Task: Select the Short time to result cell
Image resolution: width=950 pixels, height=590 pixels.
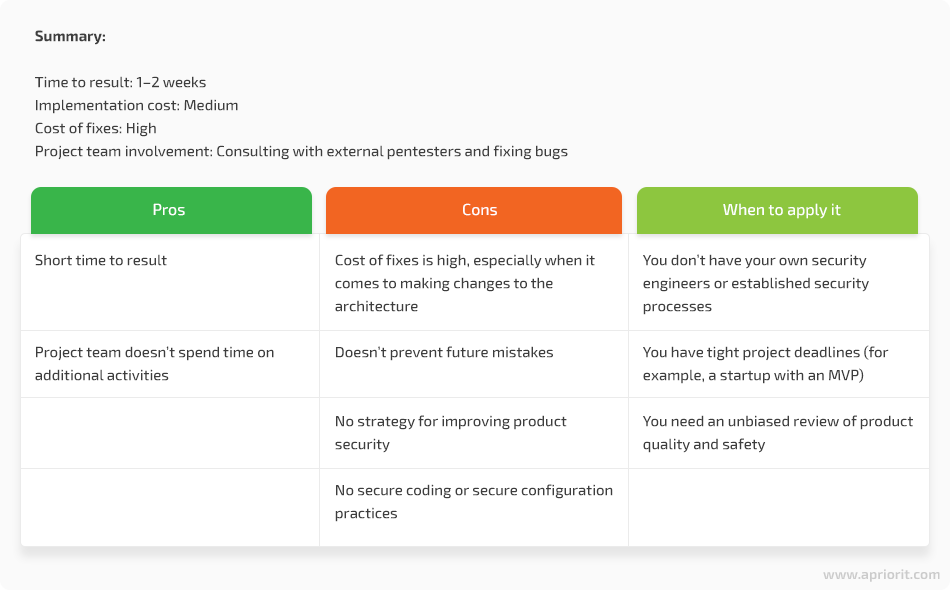Action: (x=170, y=283)
